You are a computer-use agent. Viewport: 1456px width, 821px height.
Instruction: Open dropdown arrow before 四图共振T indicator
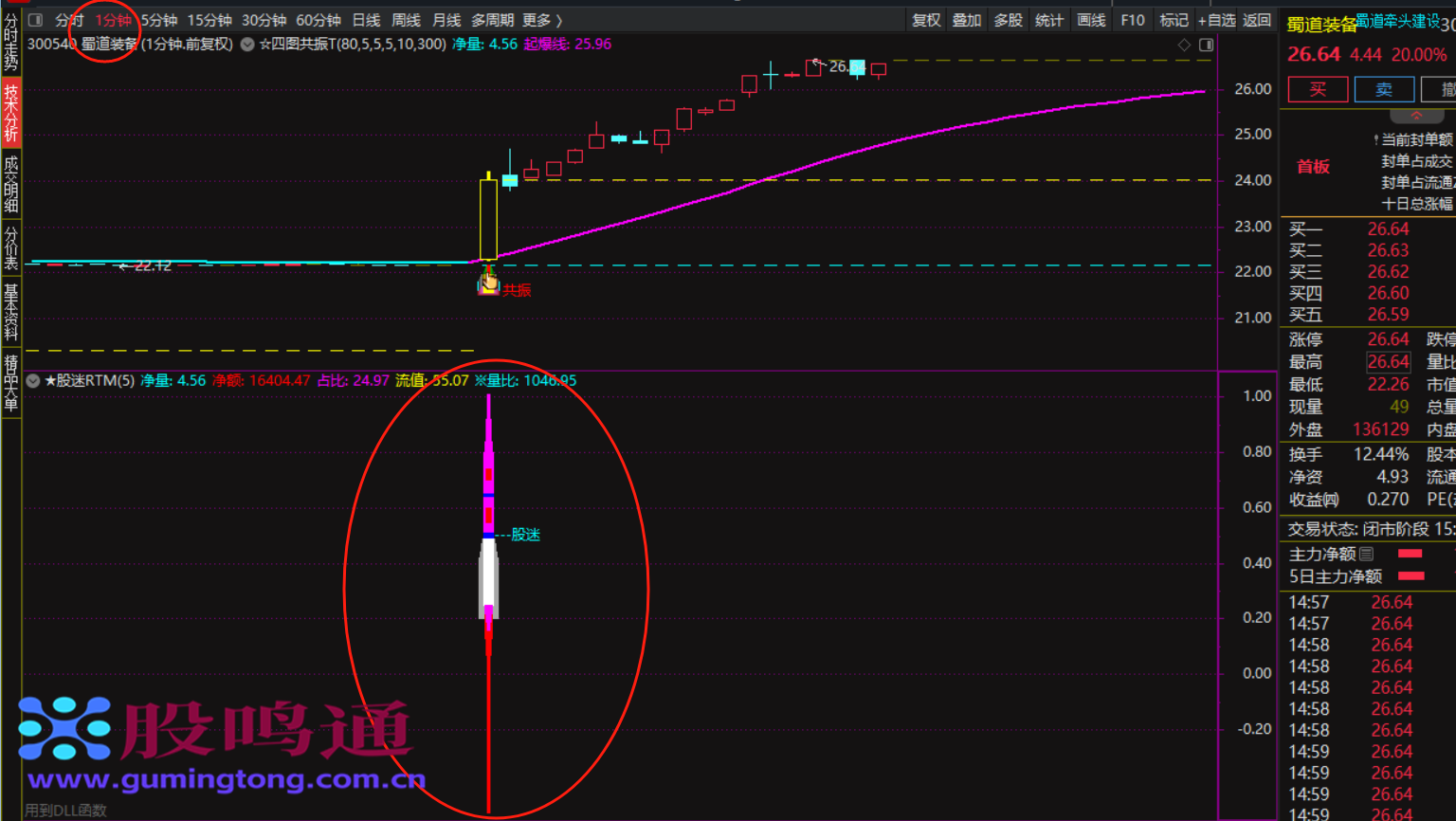tap(247, 45)
